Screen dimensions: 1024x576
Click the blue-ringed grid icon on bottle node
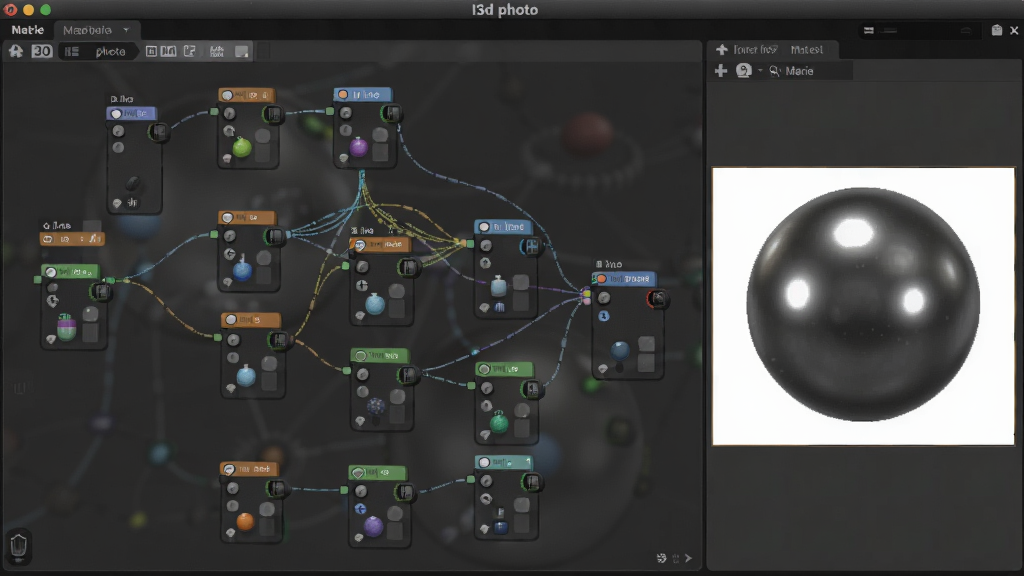[531, 246]
